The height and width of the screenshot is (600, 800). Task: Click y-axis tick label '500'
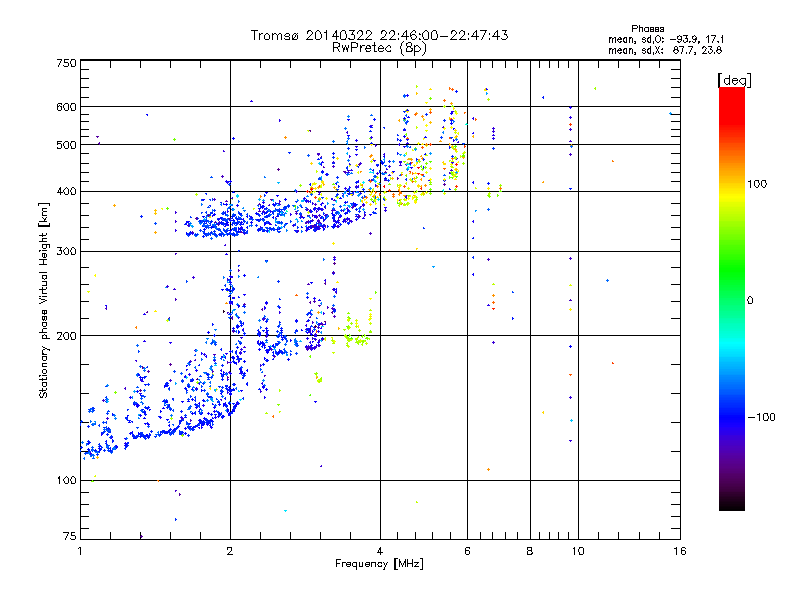coord(67,145)
